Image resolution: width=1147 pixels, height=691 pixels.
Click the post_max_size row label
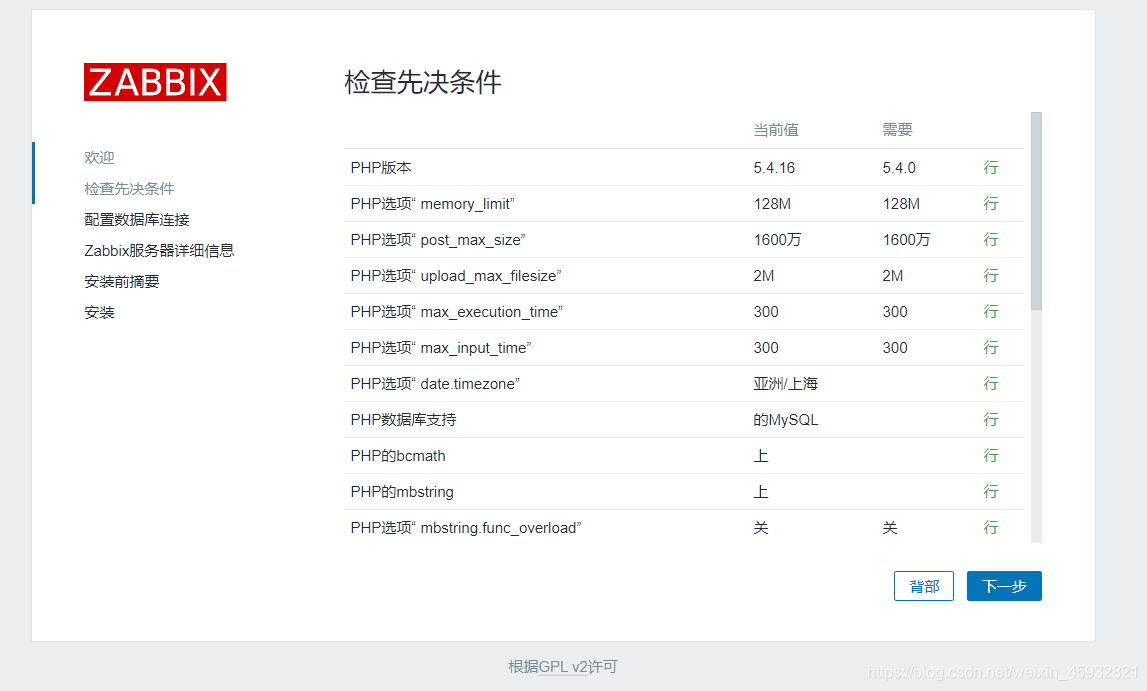437,240
